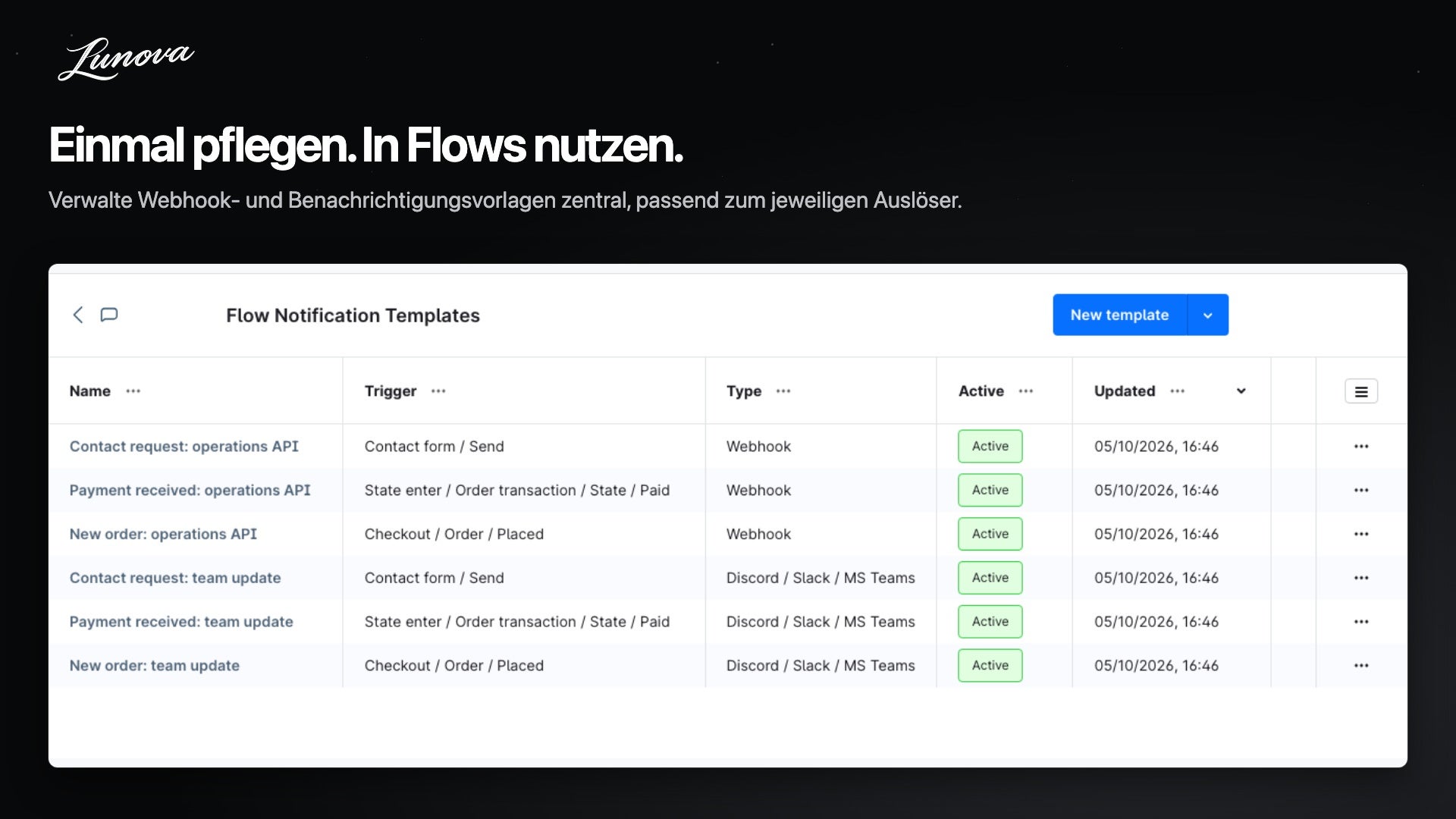Select Discord / Slack / MS Teams in Contact request: team update row

821,578
